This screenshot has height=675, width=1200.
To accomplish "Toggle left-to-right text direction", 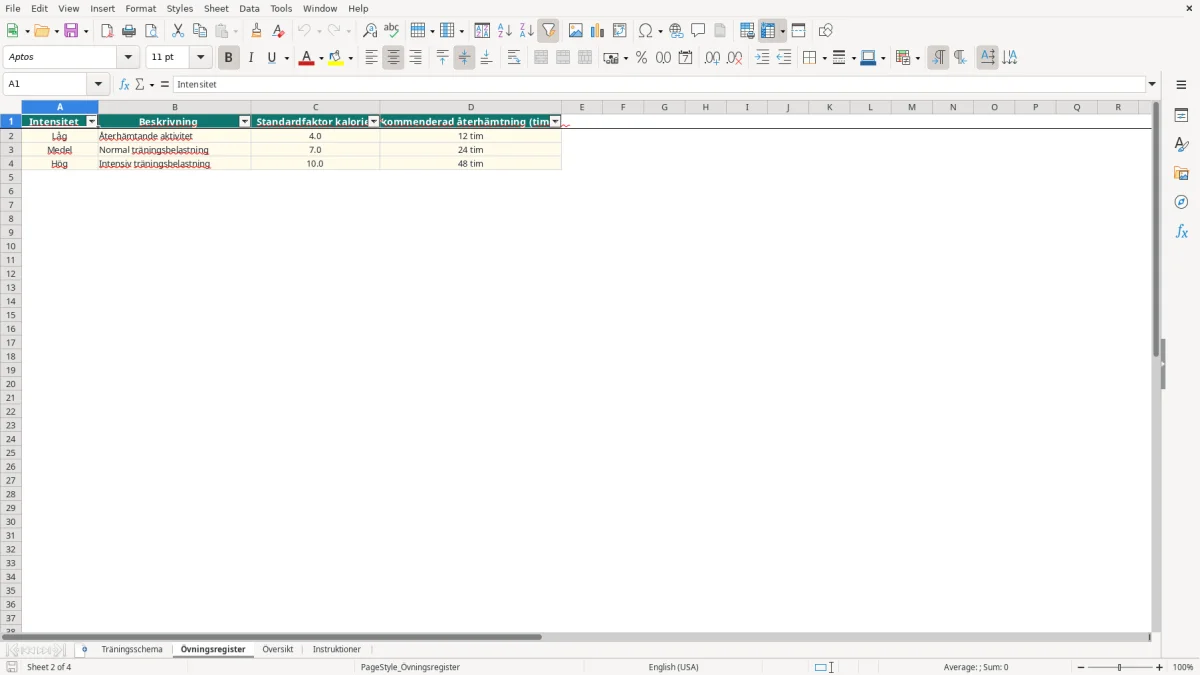I will point(938,58).
